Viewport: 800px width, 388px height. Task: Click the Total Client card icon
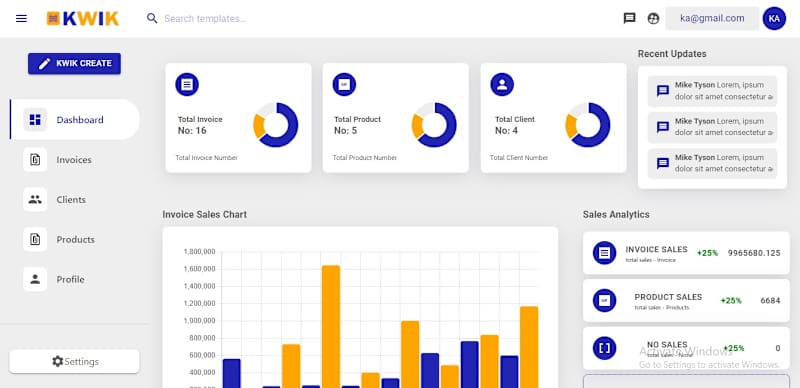click(502, 84)
